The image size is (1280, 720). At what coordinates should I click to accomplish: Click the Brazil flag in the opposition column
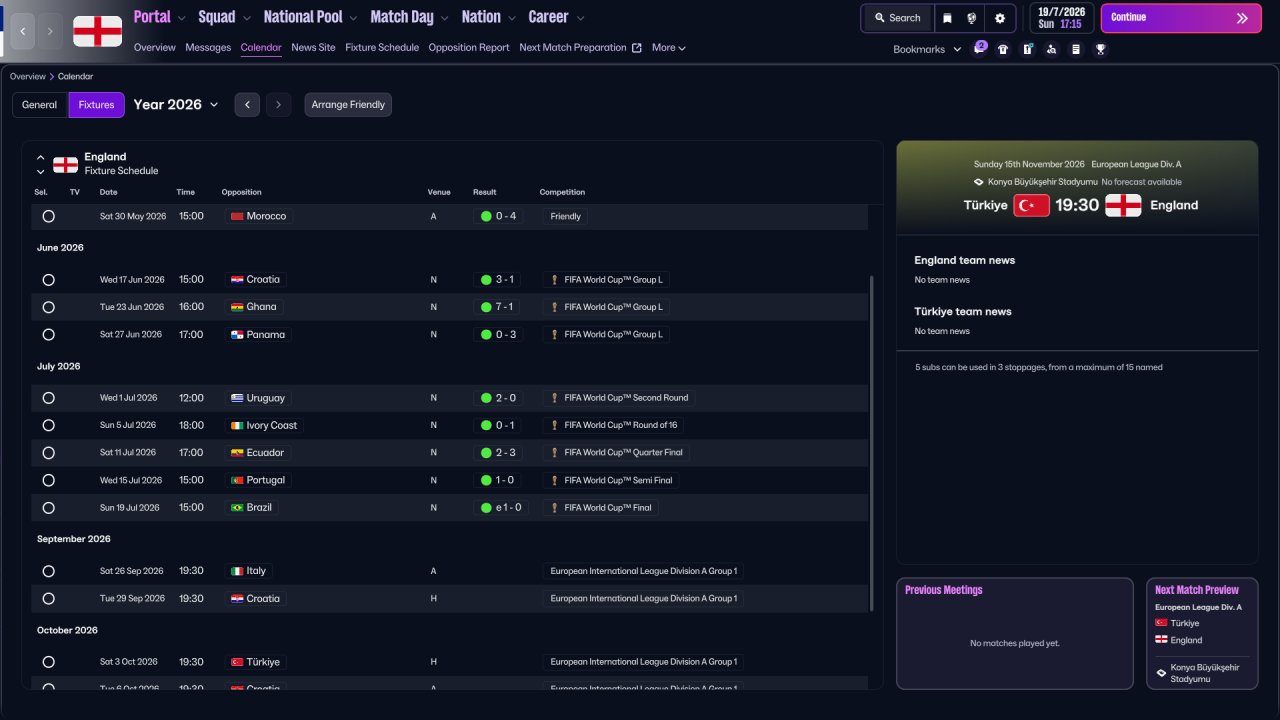point(237,508)
